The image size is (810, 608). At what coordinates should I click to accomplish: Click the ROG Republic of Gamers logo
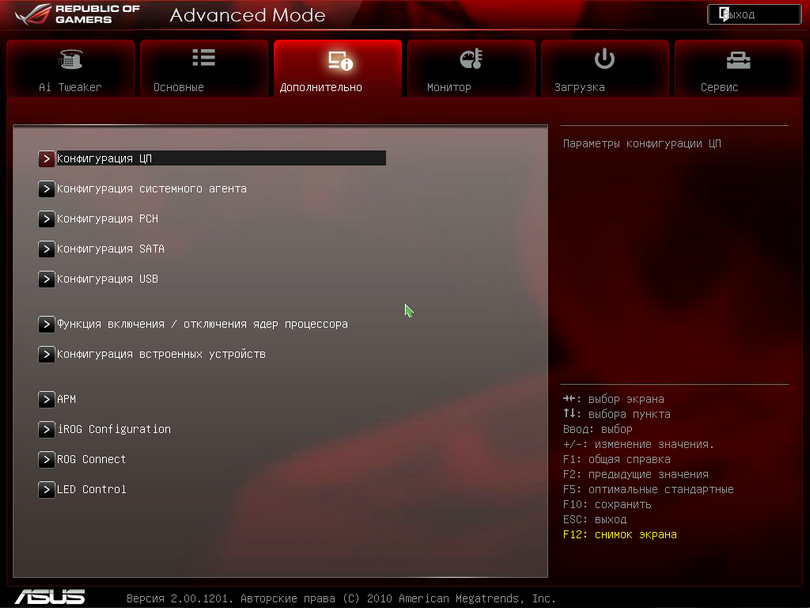[70, 15]
